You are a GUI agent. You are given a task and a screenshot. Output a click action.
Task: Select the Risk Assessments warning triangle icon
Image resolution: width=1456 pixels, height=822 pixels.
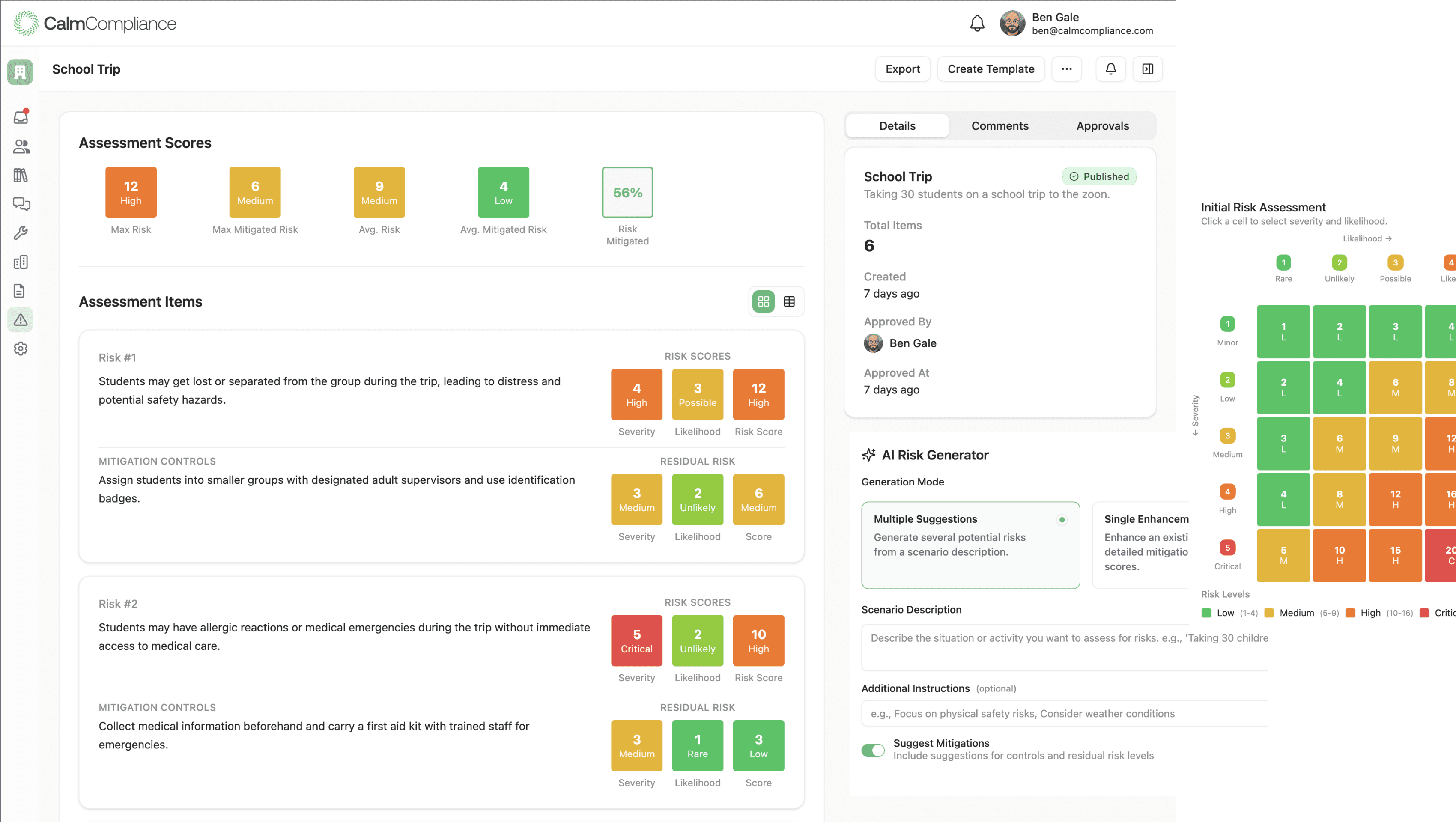coord(21,320)
